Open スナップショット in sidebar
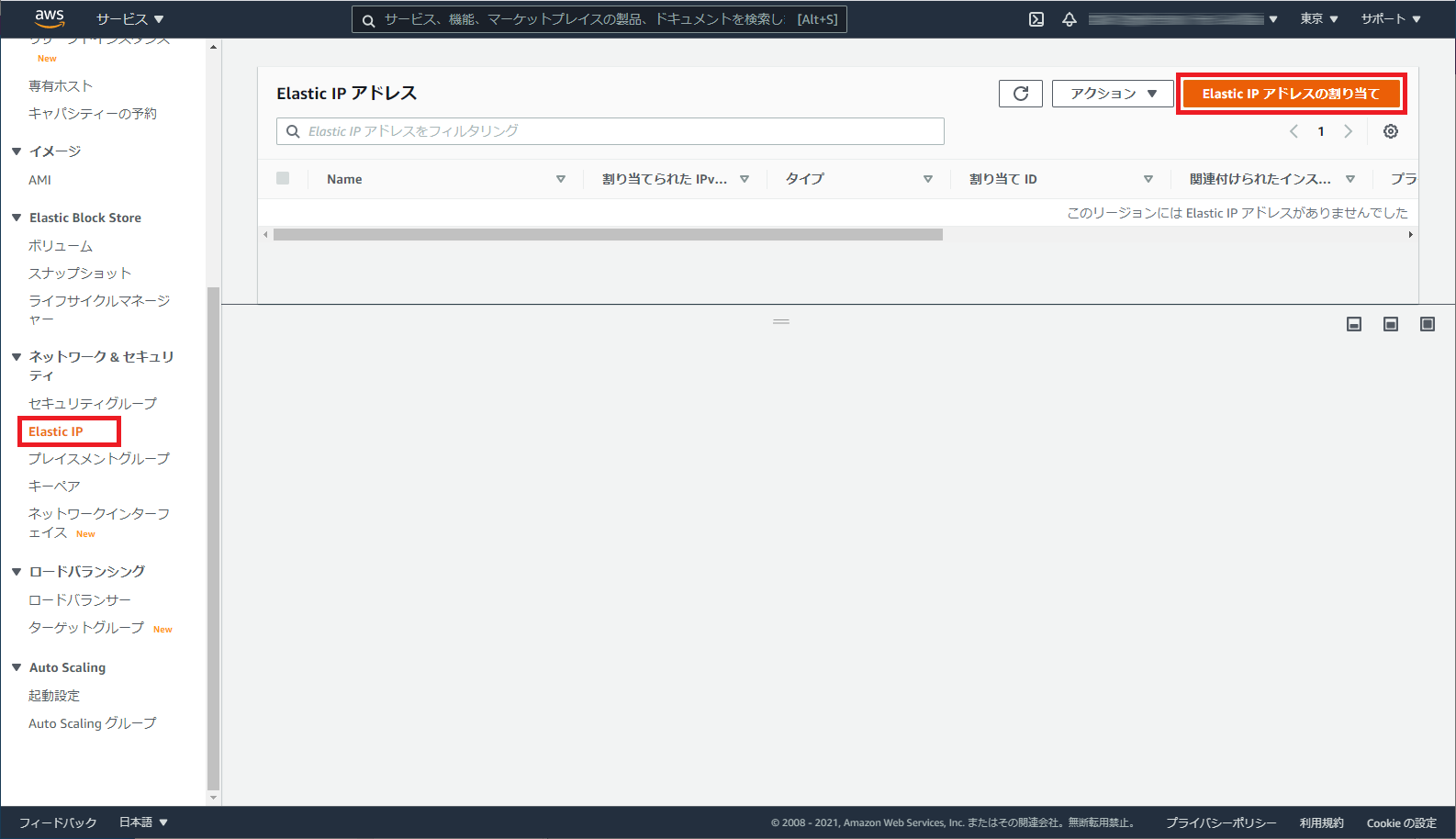The height and width of the screenshot is (839, 1456). 80,274
